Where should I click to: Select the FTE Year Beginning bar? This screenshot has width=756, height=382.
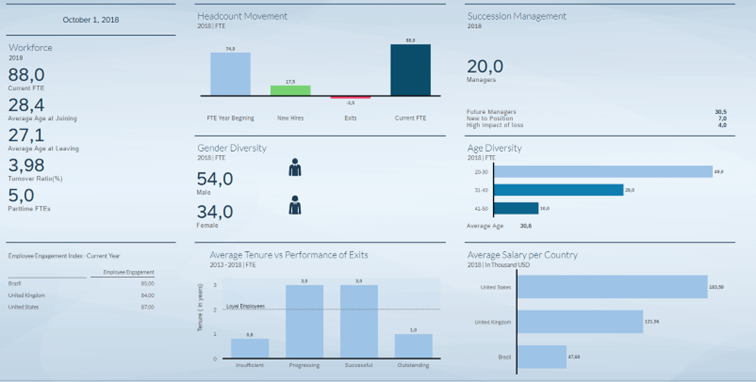click(230, 74)
